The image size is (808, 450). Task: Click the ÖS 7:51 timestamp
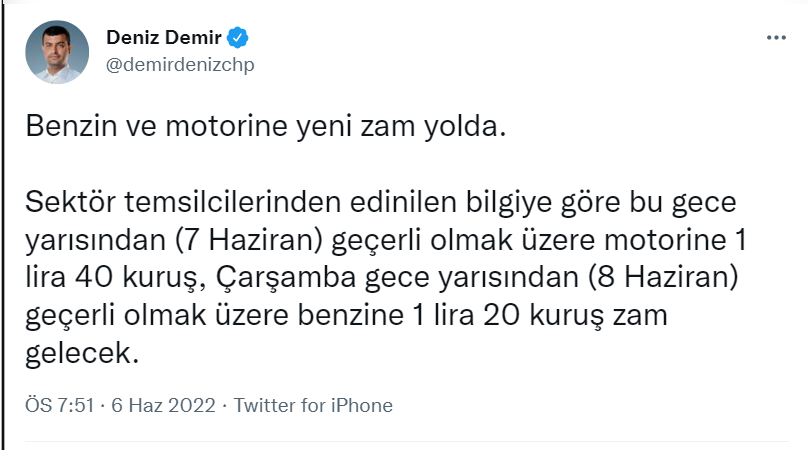pos(56,405)
